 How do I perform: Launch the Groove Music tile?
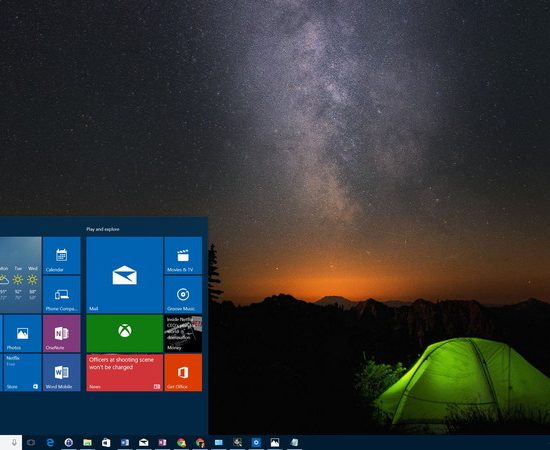[x=183, y=294]
